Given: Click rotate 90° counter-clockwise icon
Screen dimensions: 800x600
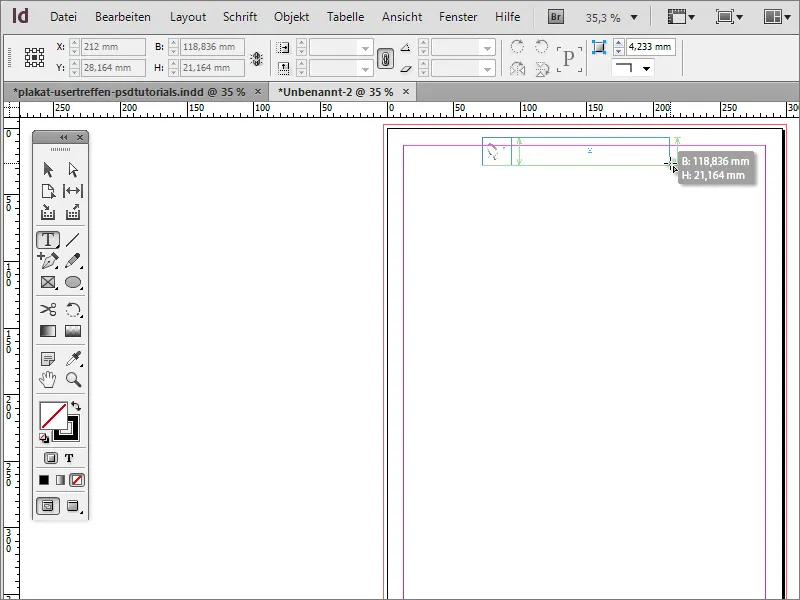Looking at the screenshot, I should pyautogui.click(x=541, y=47).
